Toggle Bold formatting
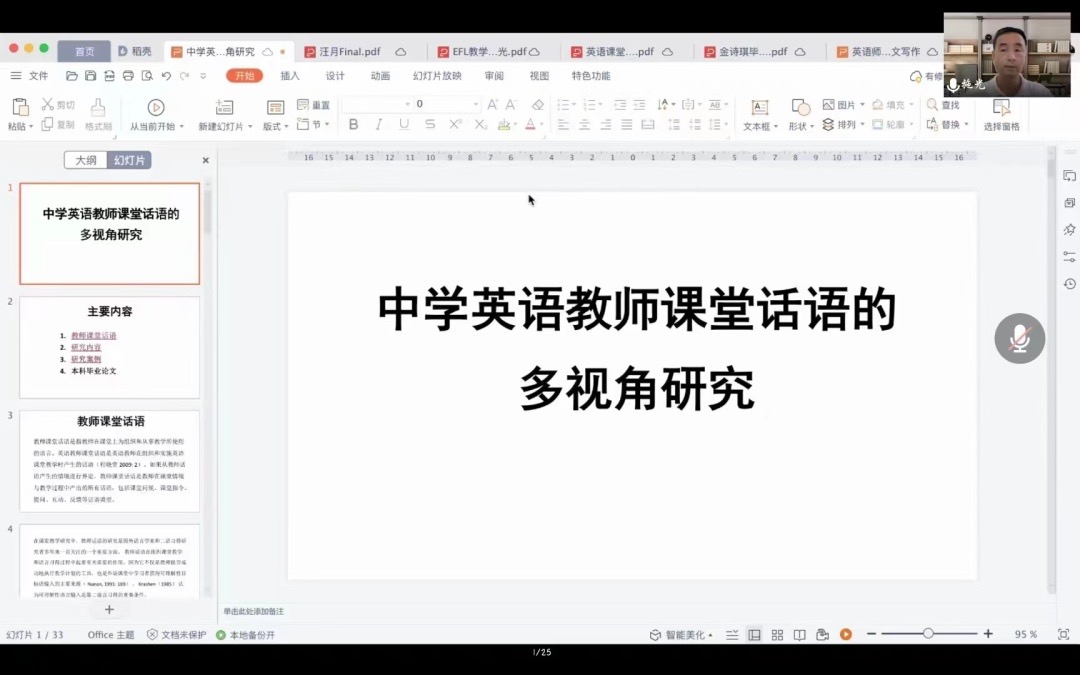The image size is (1080, 675). click(x=353, y=125)
